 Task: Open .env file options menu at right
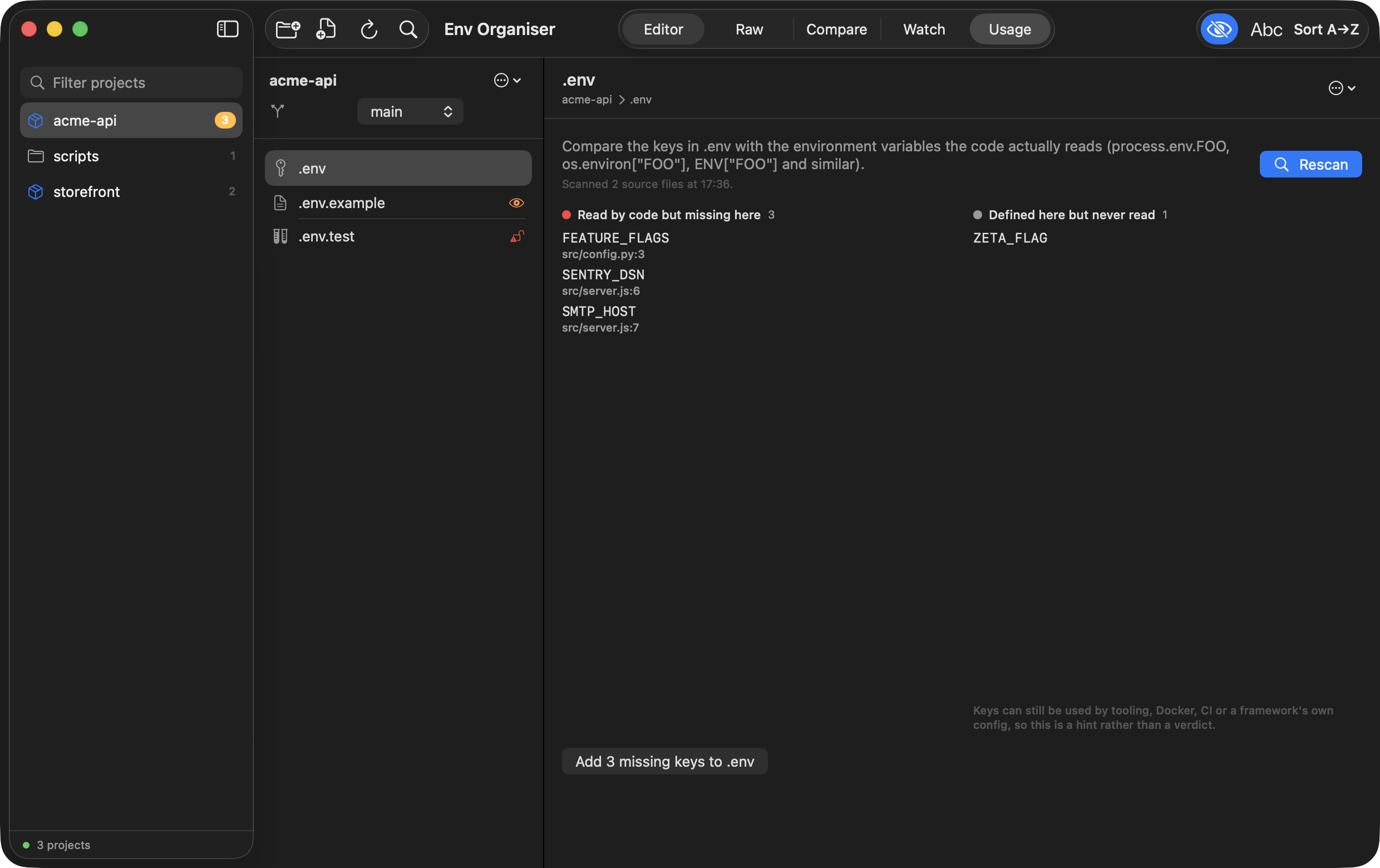[x=1342, y=88]
